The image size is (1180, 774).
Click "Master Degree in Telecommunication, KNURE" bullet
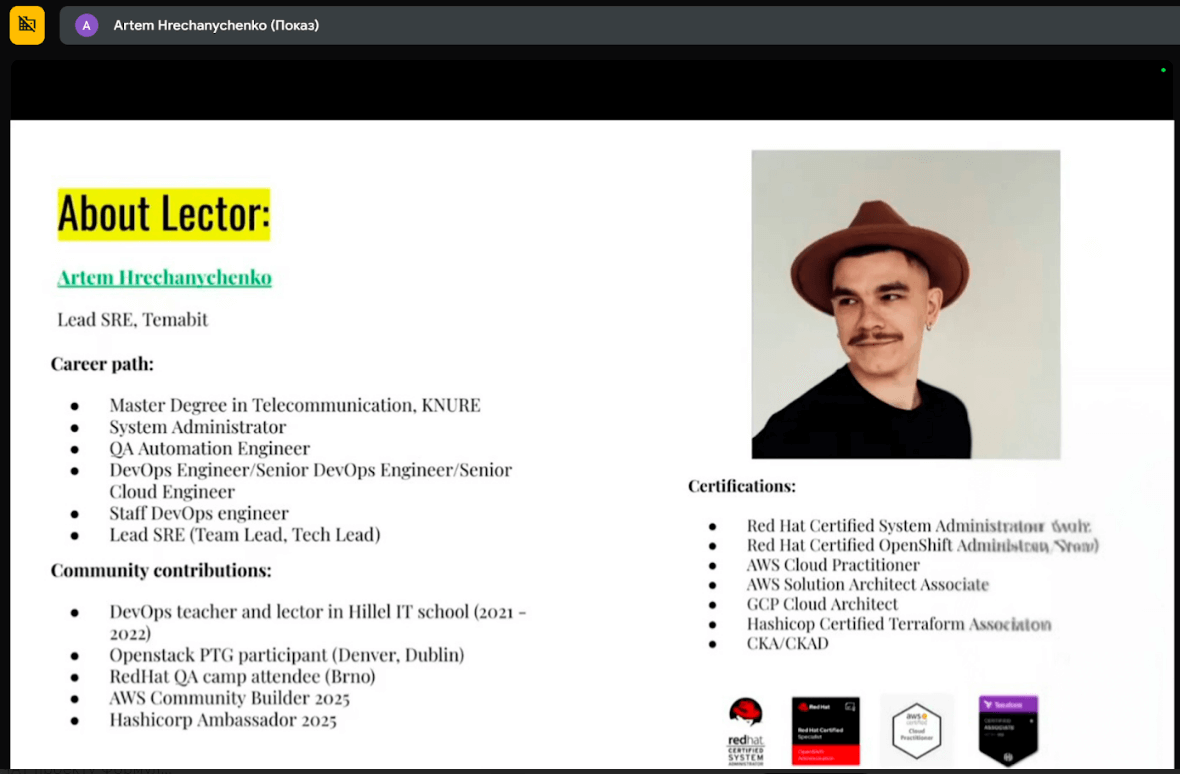click(x=295, y=405)
